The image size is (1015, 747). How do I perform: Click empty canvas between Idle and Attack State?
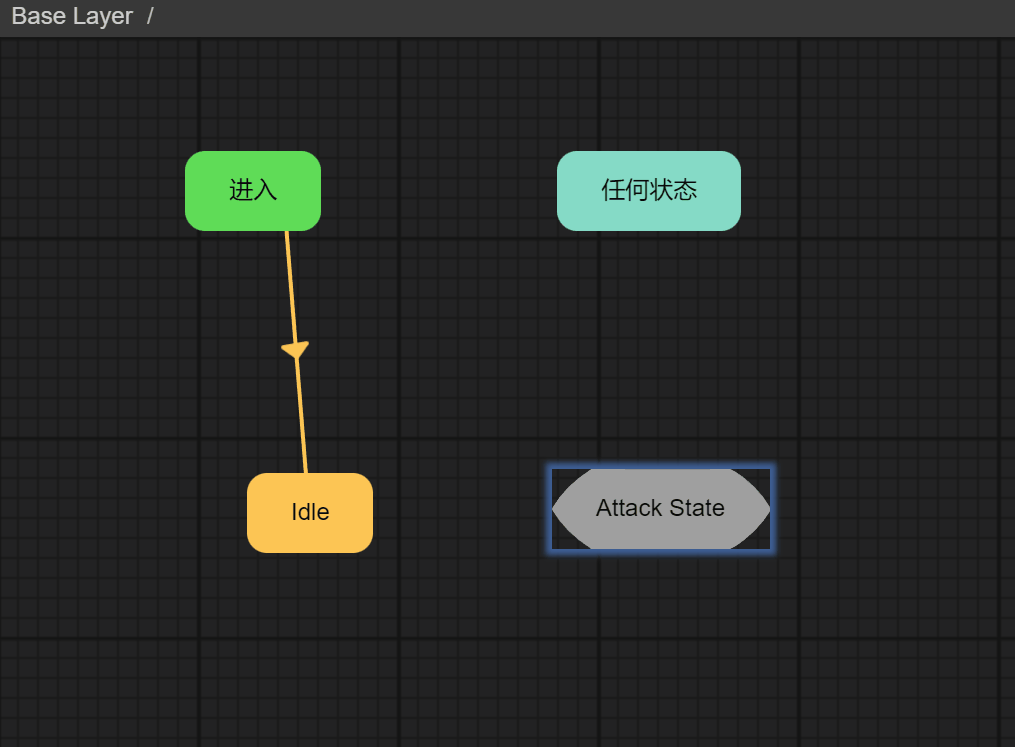tap(460, 512)
